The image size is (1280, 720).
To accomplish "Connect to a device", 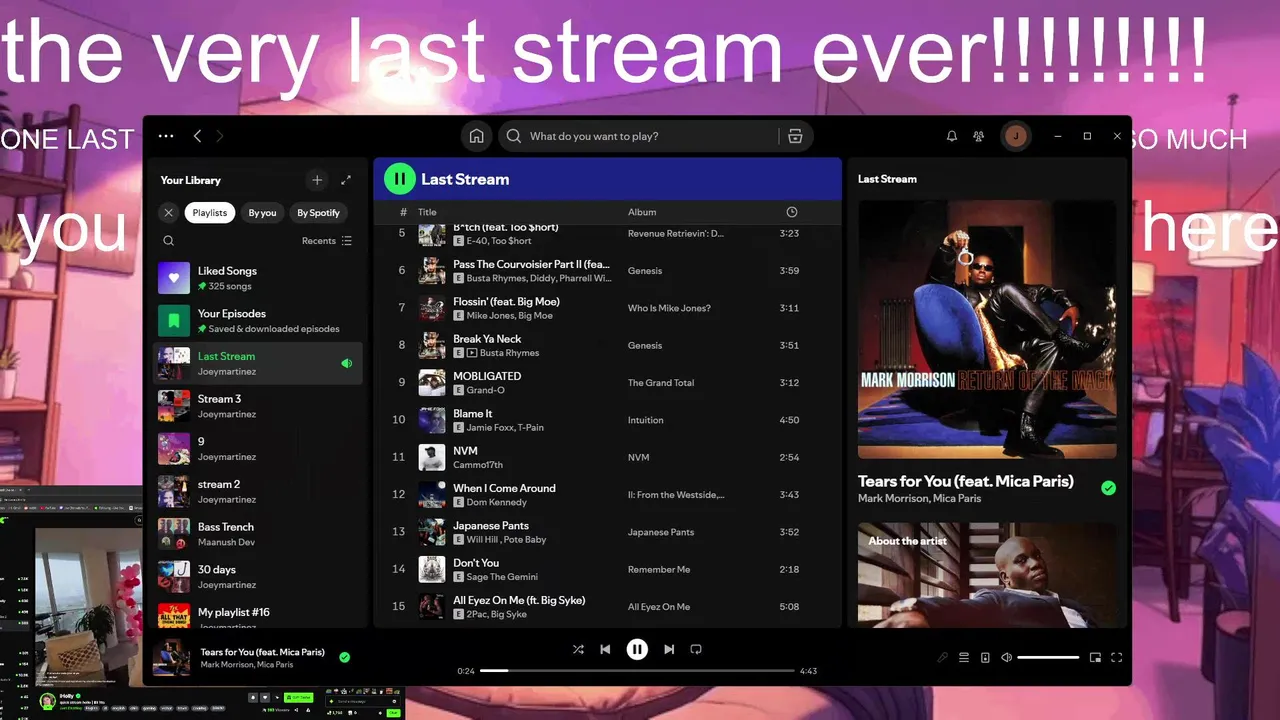I will [x=985, y=657].
